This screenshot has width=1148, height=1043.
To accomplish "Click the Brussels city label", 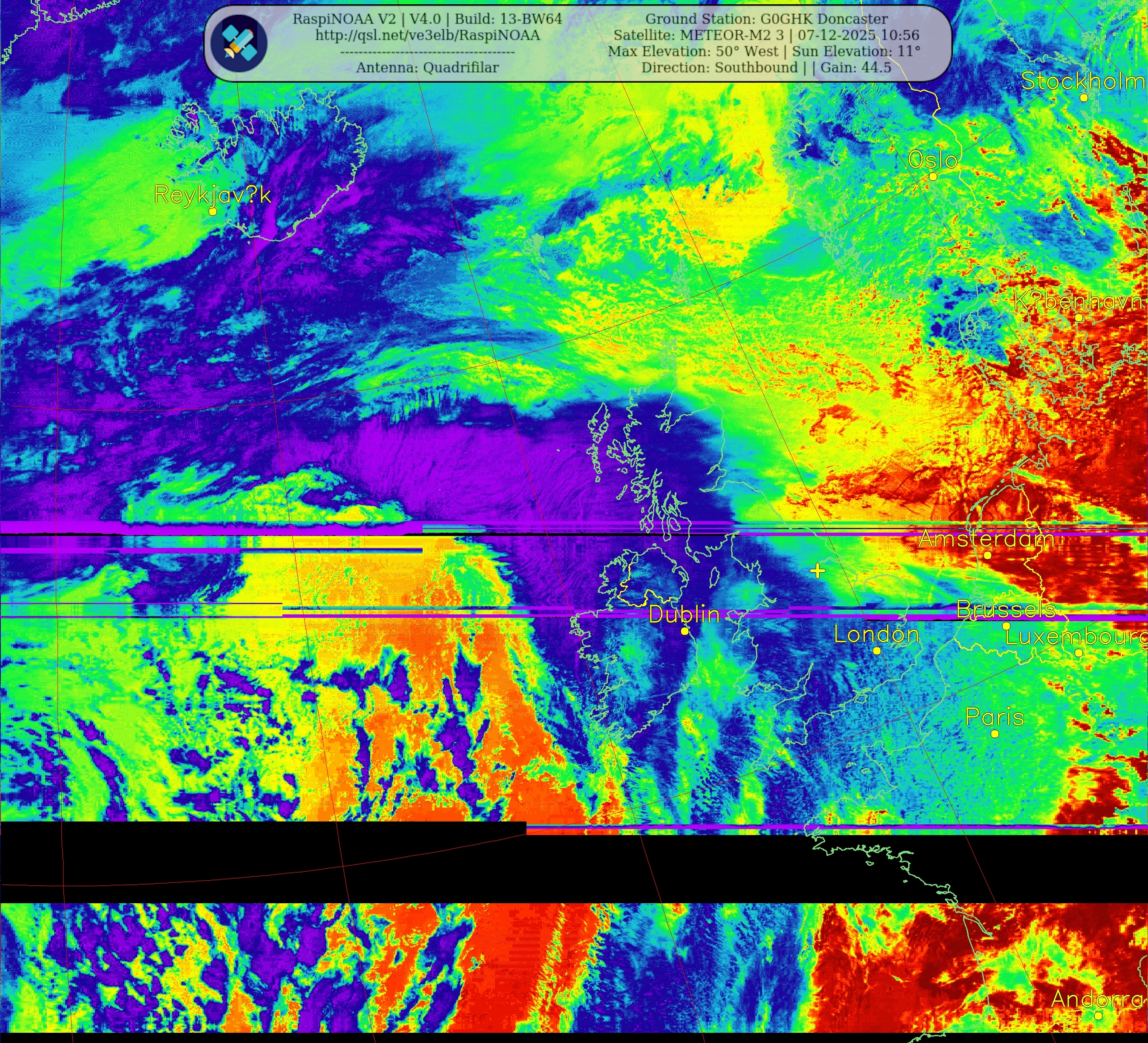I will pyautogui.click(x=1006, y=610).
